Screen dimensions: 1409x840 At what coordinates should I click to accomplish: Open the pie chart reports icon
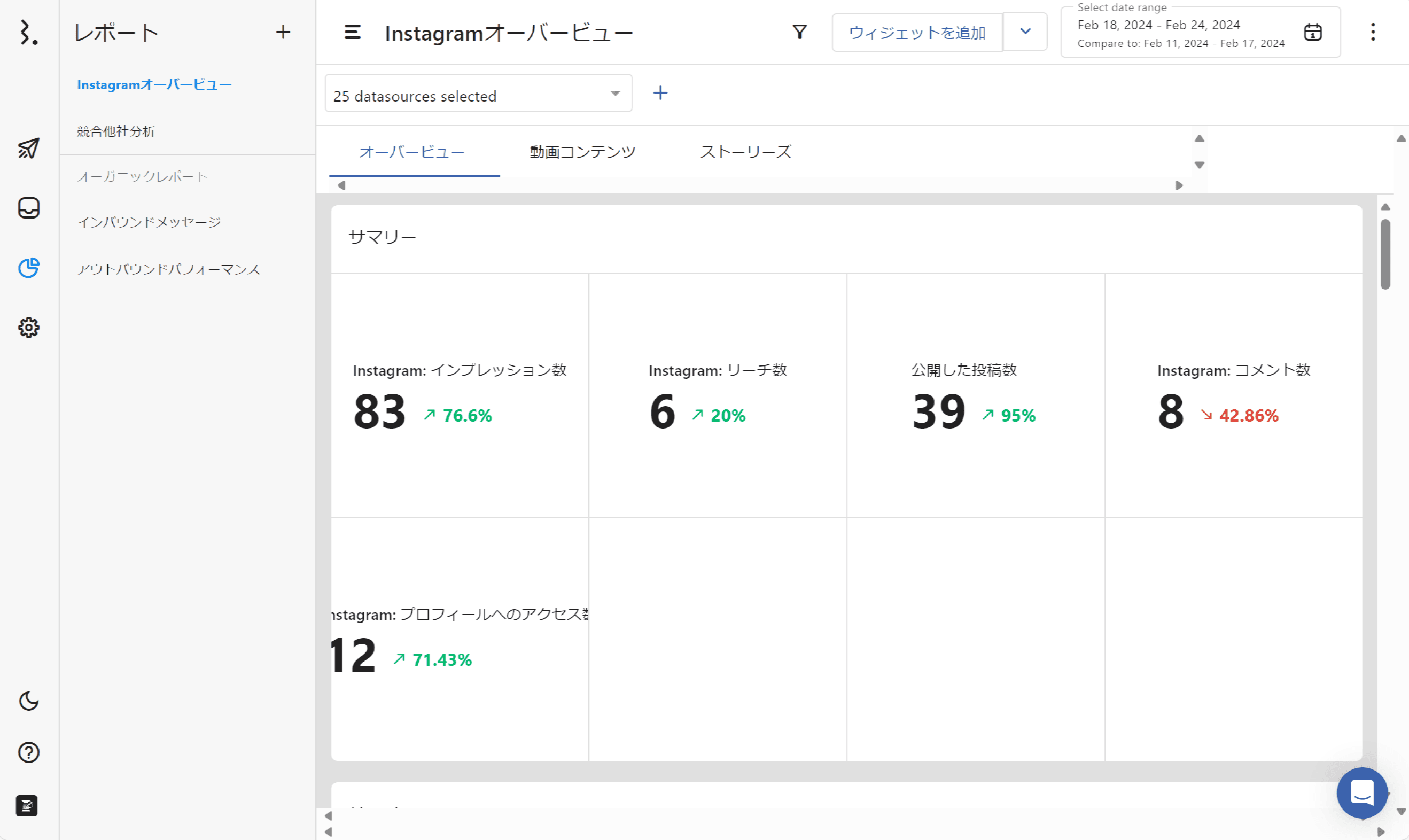28,268
